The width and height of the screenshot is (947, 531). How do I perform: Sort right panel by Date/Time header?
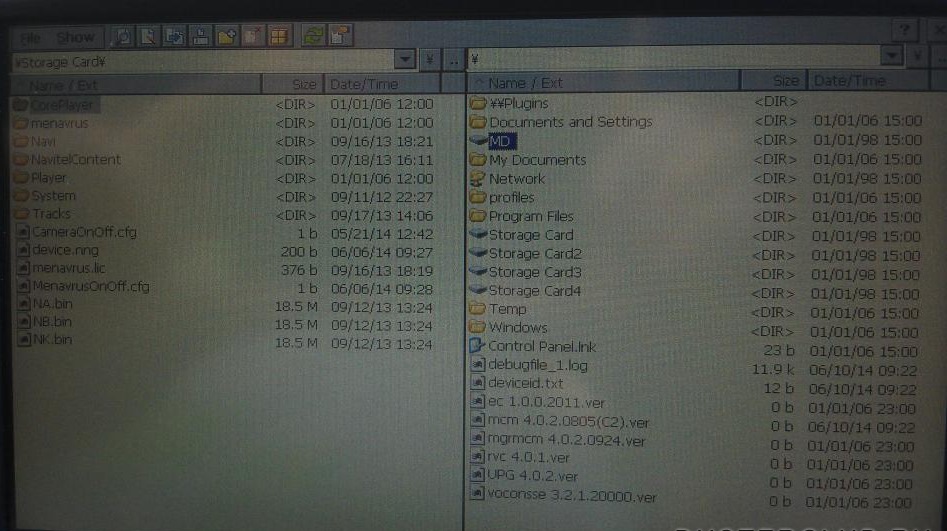867,80
